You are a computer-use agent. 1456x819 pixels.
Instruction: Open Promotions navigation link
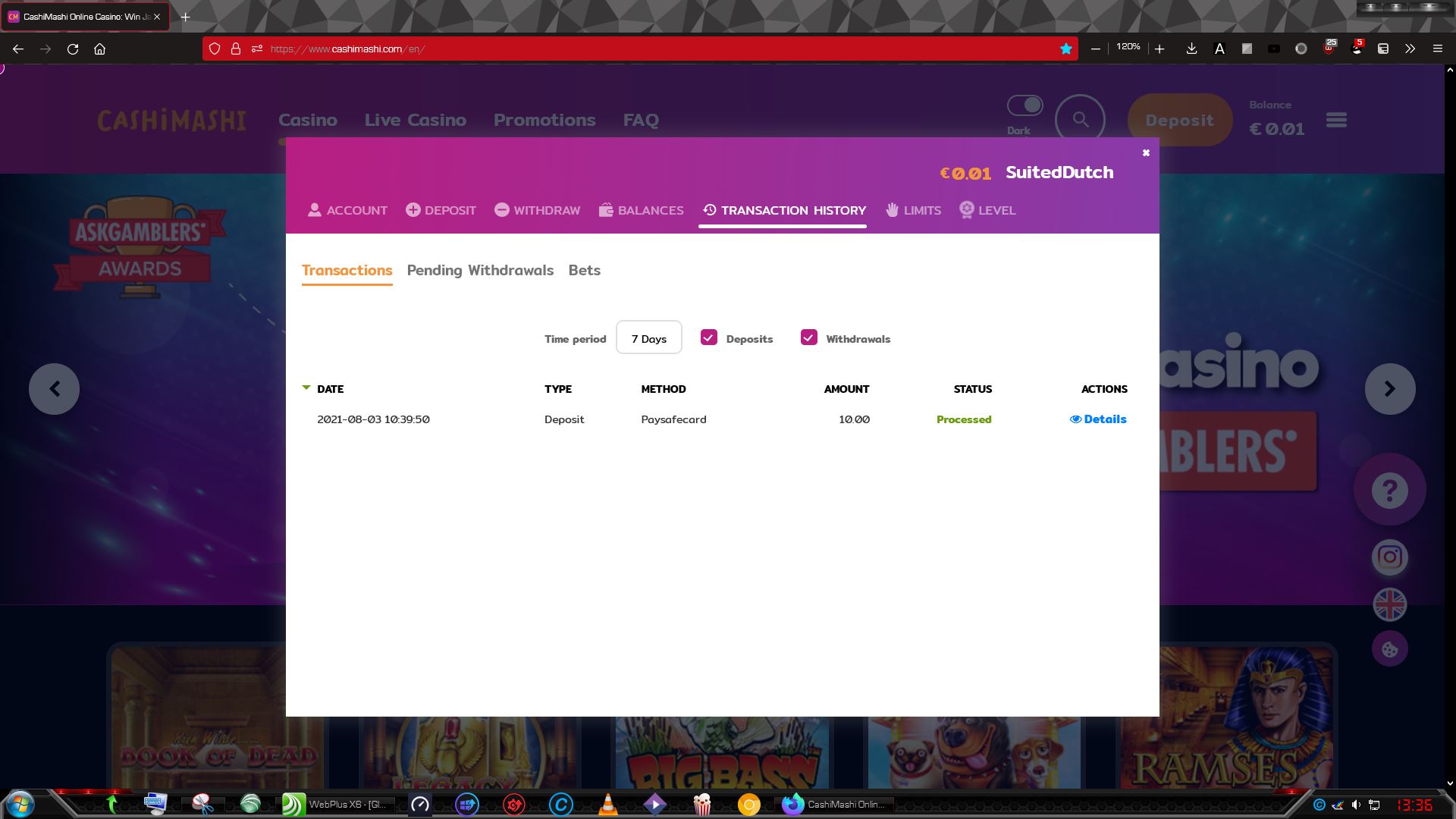click(544, 120)
